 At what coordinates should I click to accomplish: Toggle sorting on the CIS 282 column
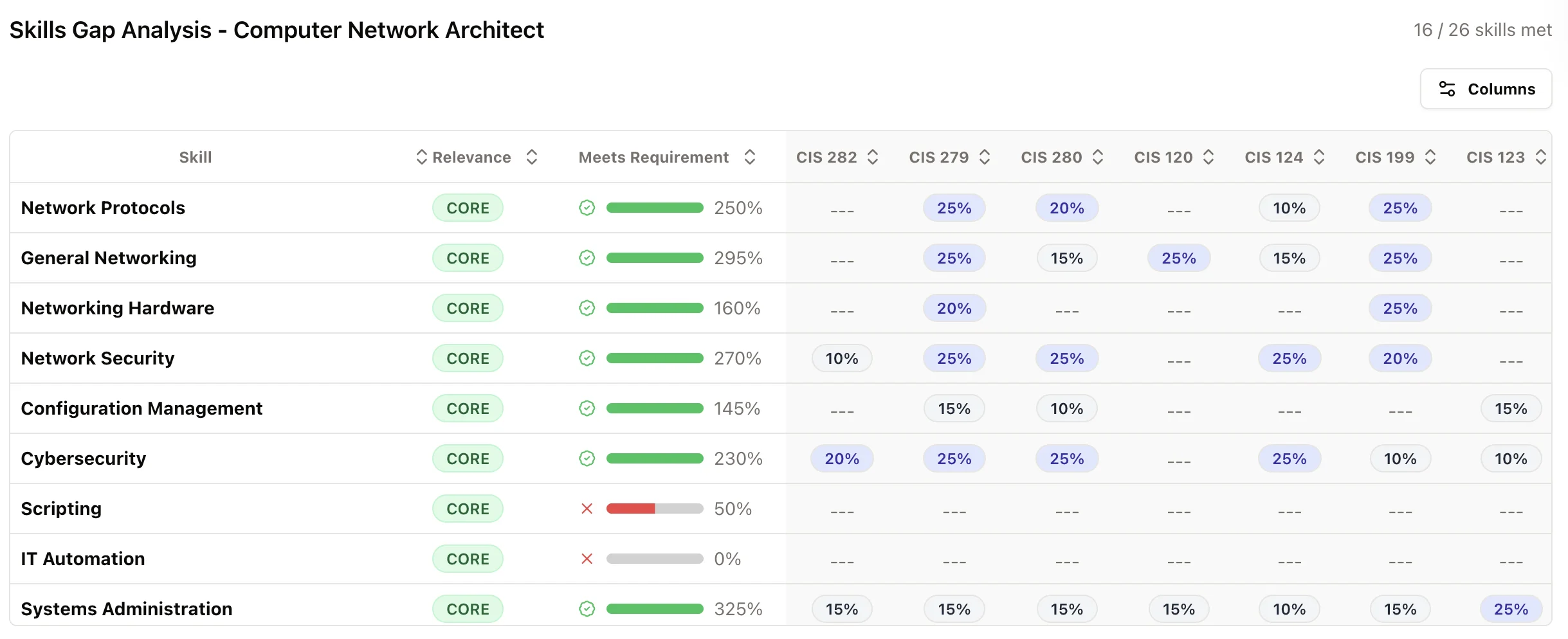[873, 157]
